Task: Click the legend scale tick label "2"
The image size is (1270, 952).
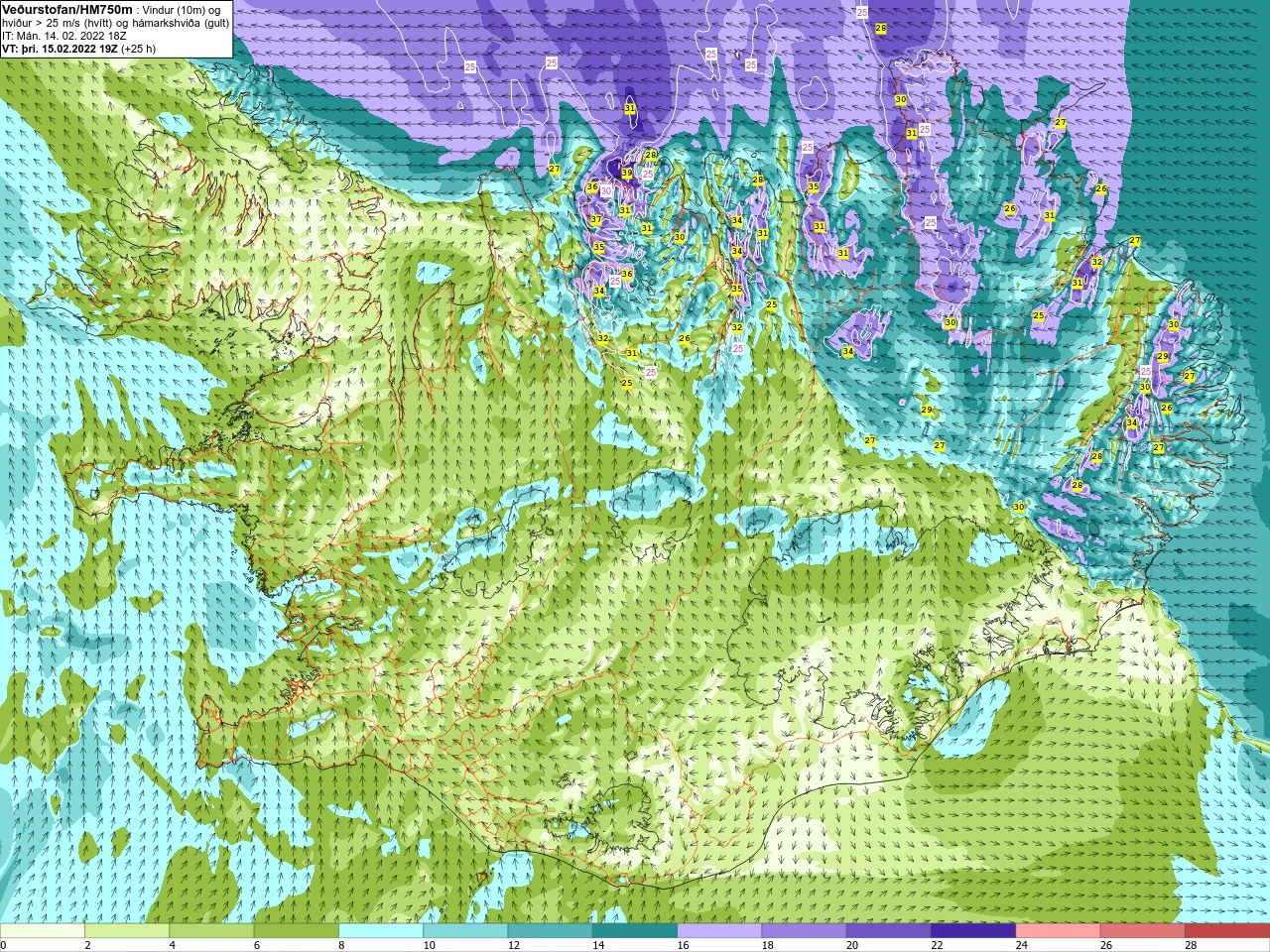Action: click(x=87, y=945)
